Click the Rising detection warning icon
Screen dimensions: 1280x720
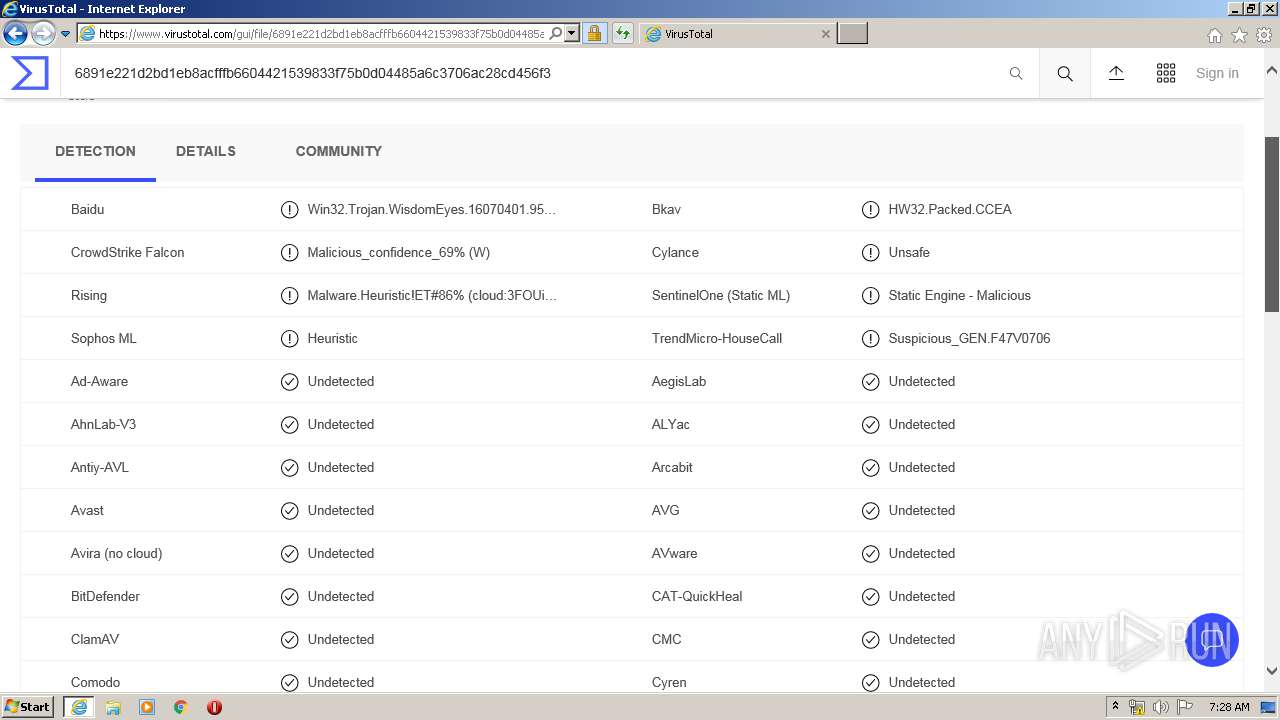(290, 296)
